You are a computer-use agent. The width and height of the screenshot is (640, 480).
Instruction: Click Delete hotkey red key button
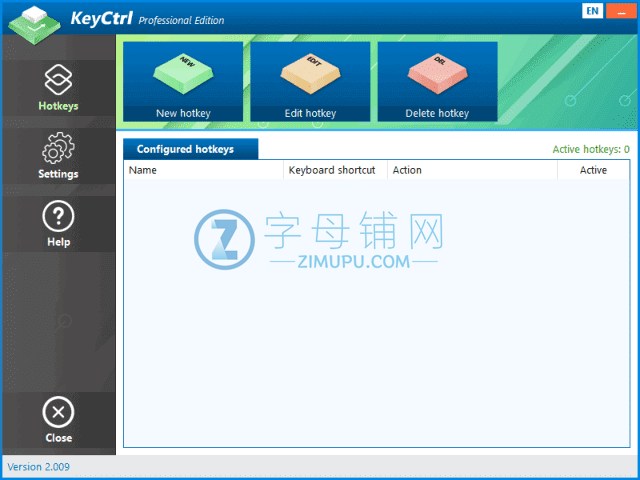point(437,81)
